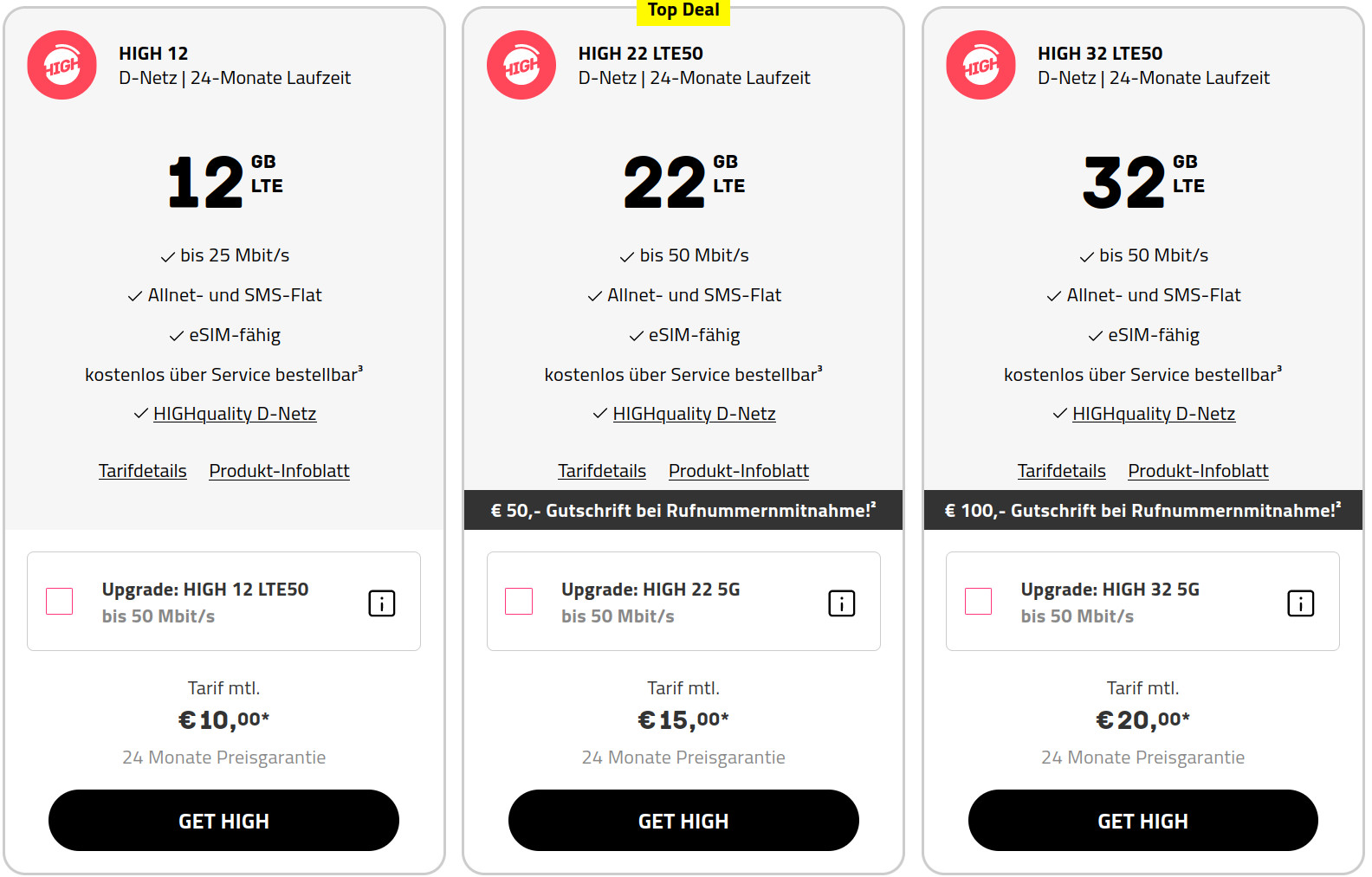The width and height of the screenshot is (1372, 877).
Task: Click the € 100,- Gutschrift Rufnummernmitnahme banner
Action: point(1142,510)
